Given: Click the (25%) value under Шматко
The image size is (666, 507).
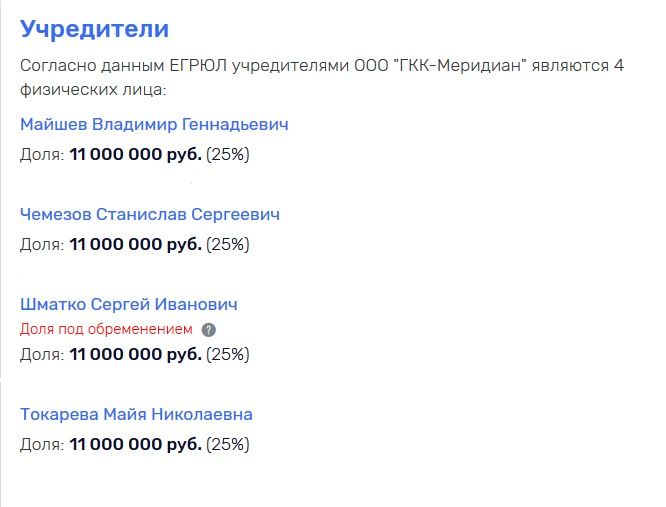Looking at the screenshot, I should pos(228,355).
